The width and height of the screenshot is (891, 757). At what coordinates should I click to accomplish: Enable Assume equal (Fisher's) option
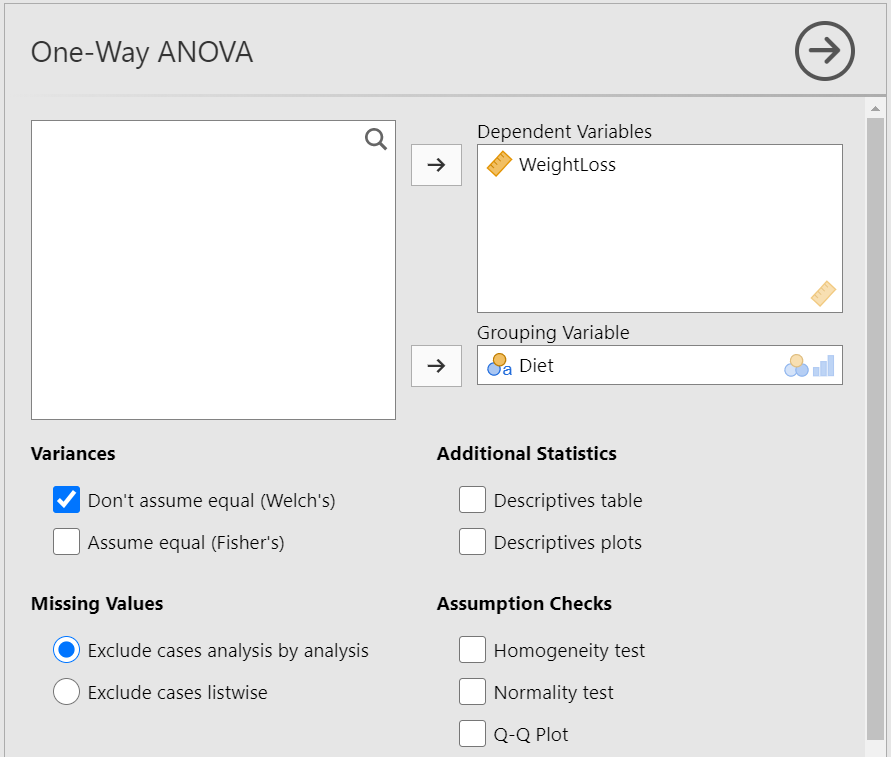coord(67,542)
